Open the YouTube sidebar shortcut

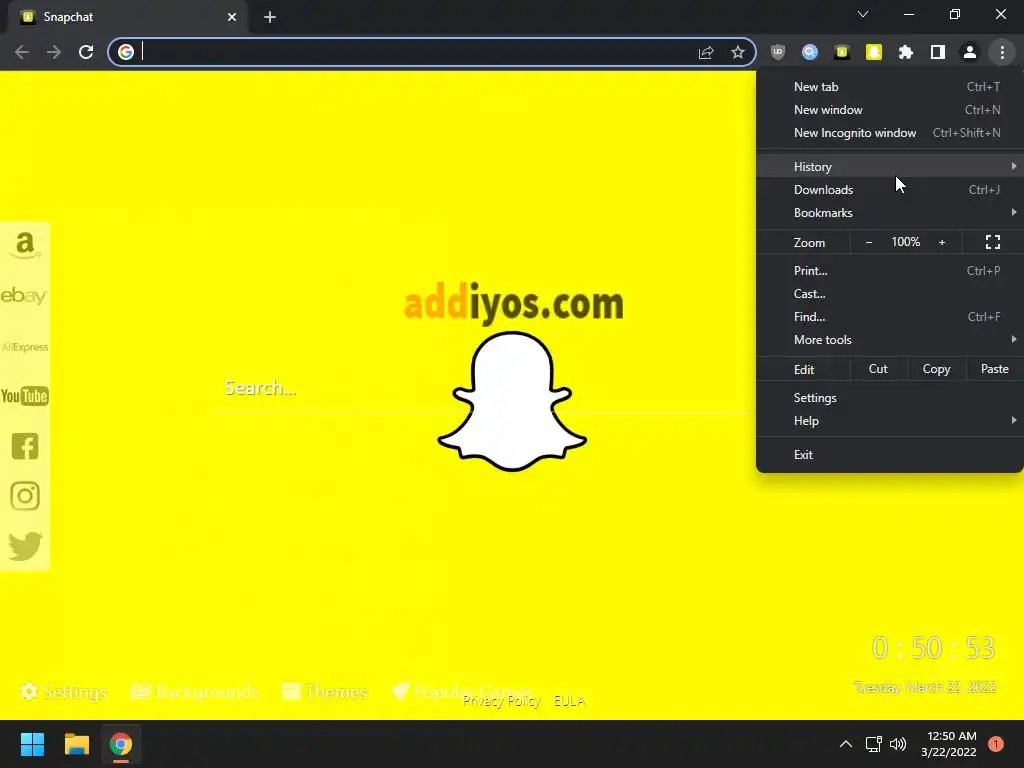pos(25,396)
